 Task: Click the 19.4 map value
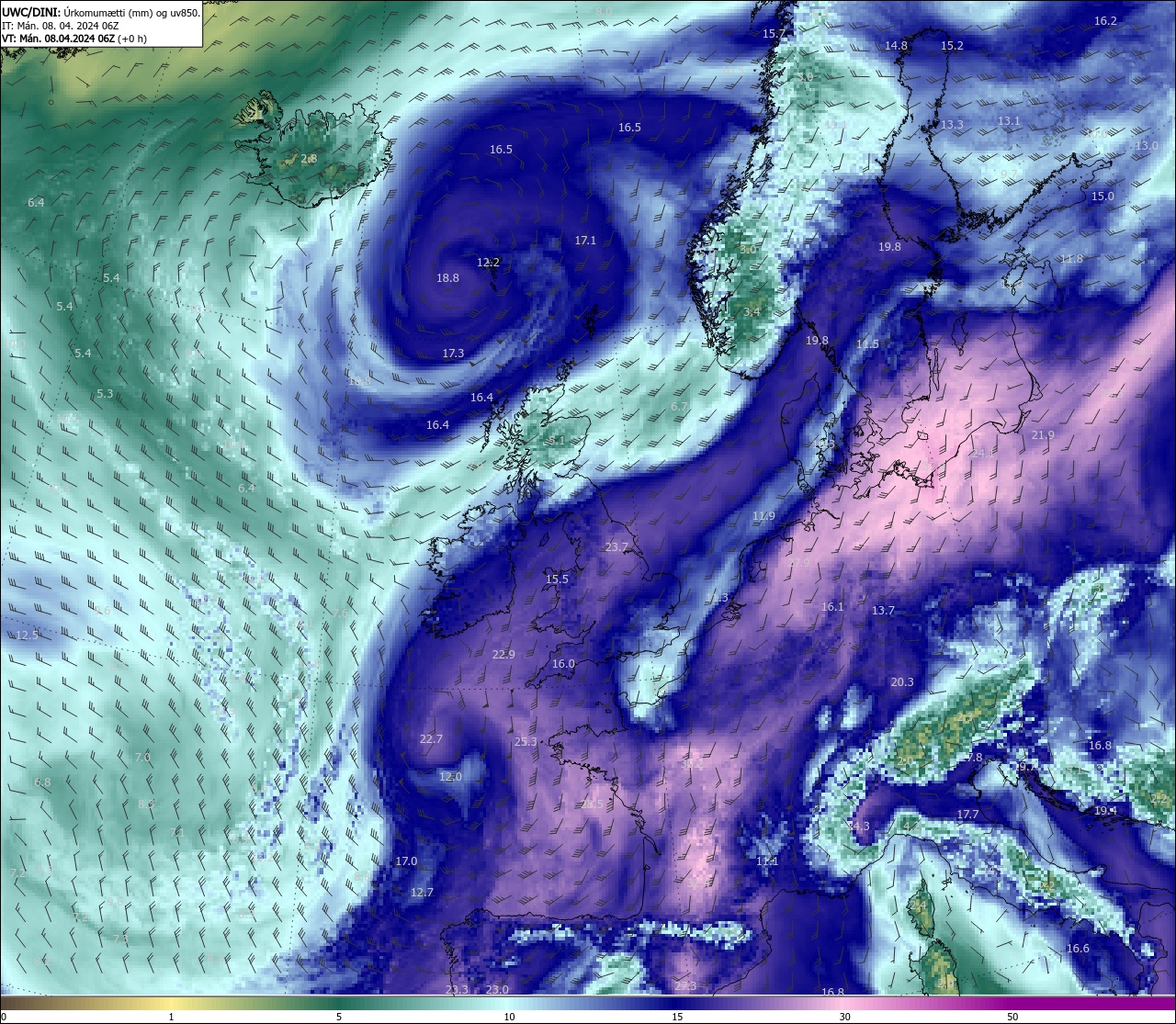coord(1105,810)
